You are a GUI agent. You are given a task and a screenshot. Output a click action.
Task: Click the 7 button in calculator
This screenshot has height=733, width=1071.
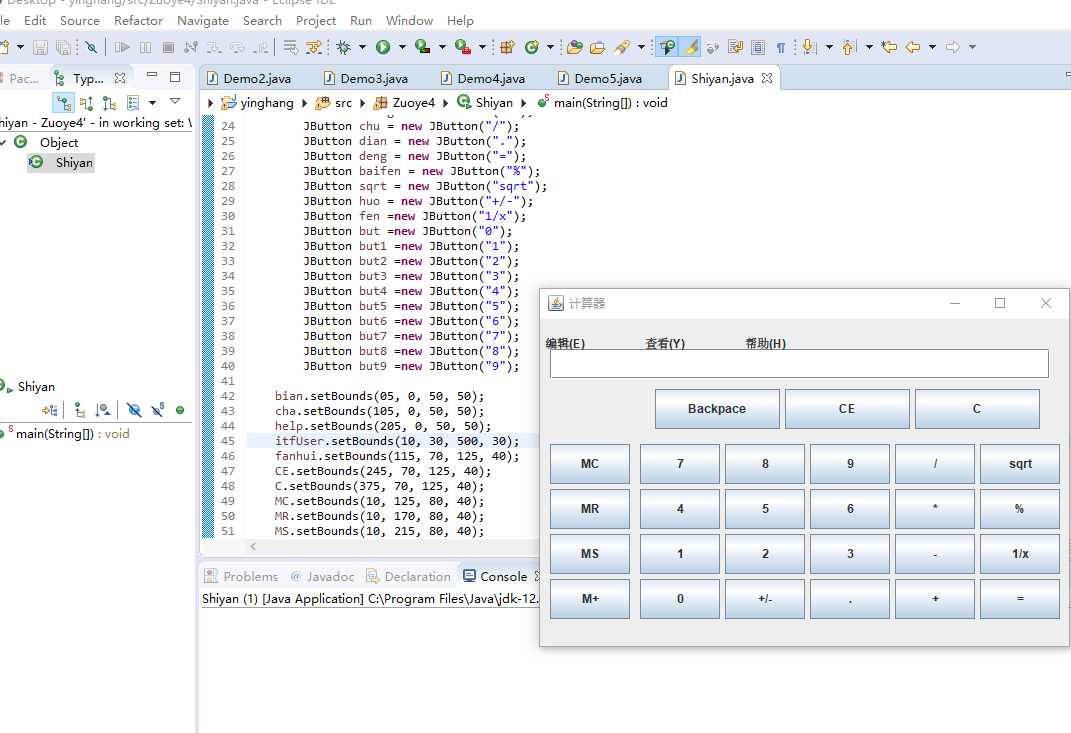(x=680, y=464)
